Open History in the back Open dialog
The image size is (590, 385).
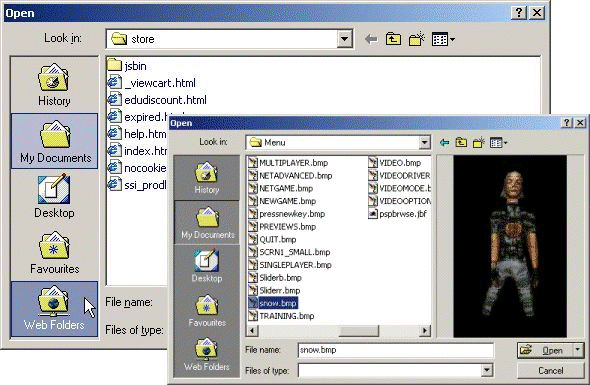pos(54,85)
